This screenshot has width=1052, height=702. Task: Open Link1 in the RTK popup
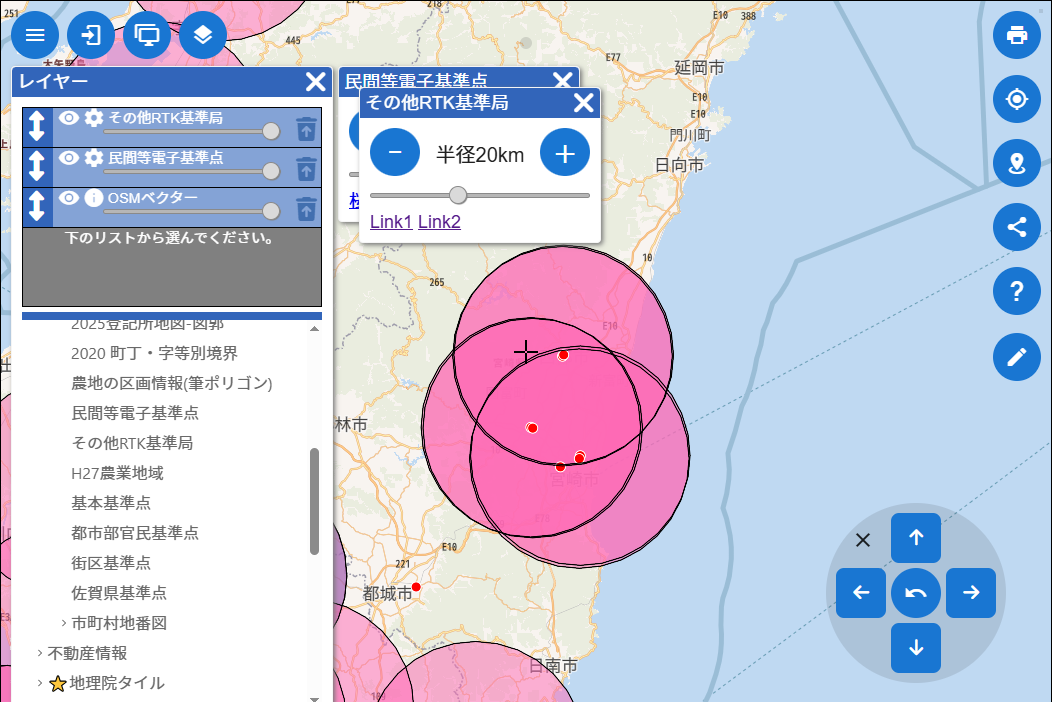click(390, 221)
